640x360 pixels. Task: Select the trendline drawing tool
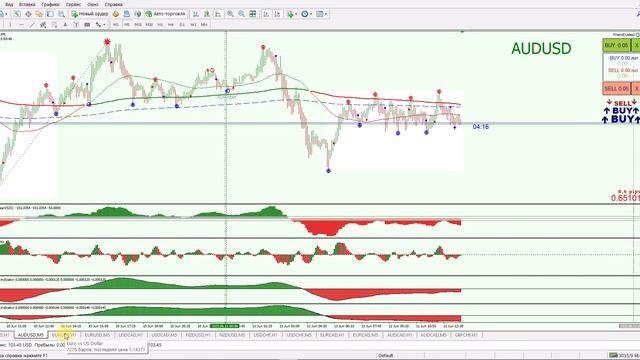point(32,24)
